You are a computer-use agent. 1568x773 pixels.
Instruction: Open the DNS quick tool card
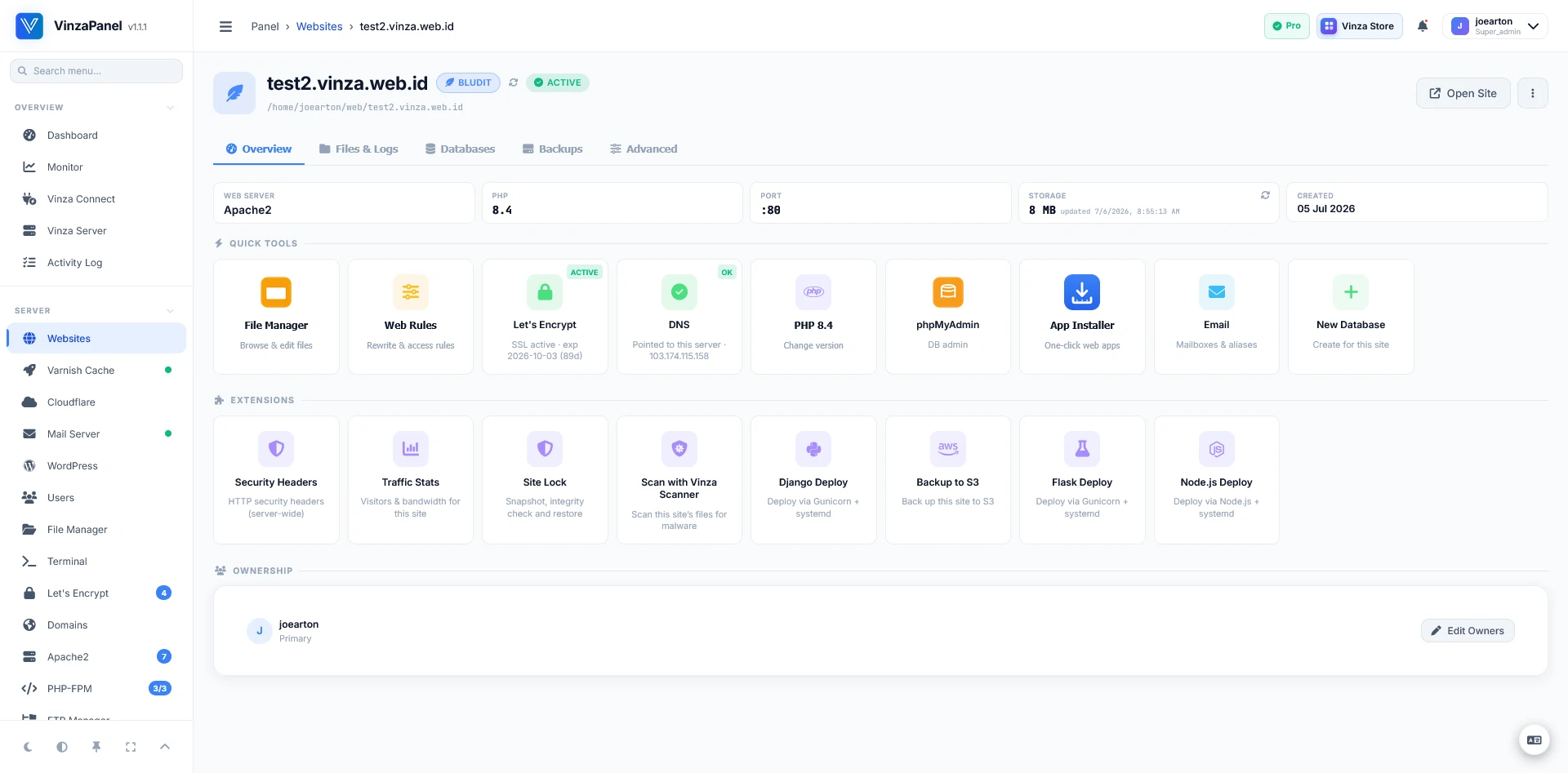click(679, 317)
